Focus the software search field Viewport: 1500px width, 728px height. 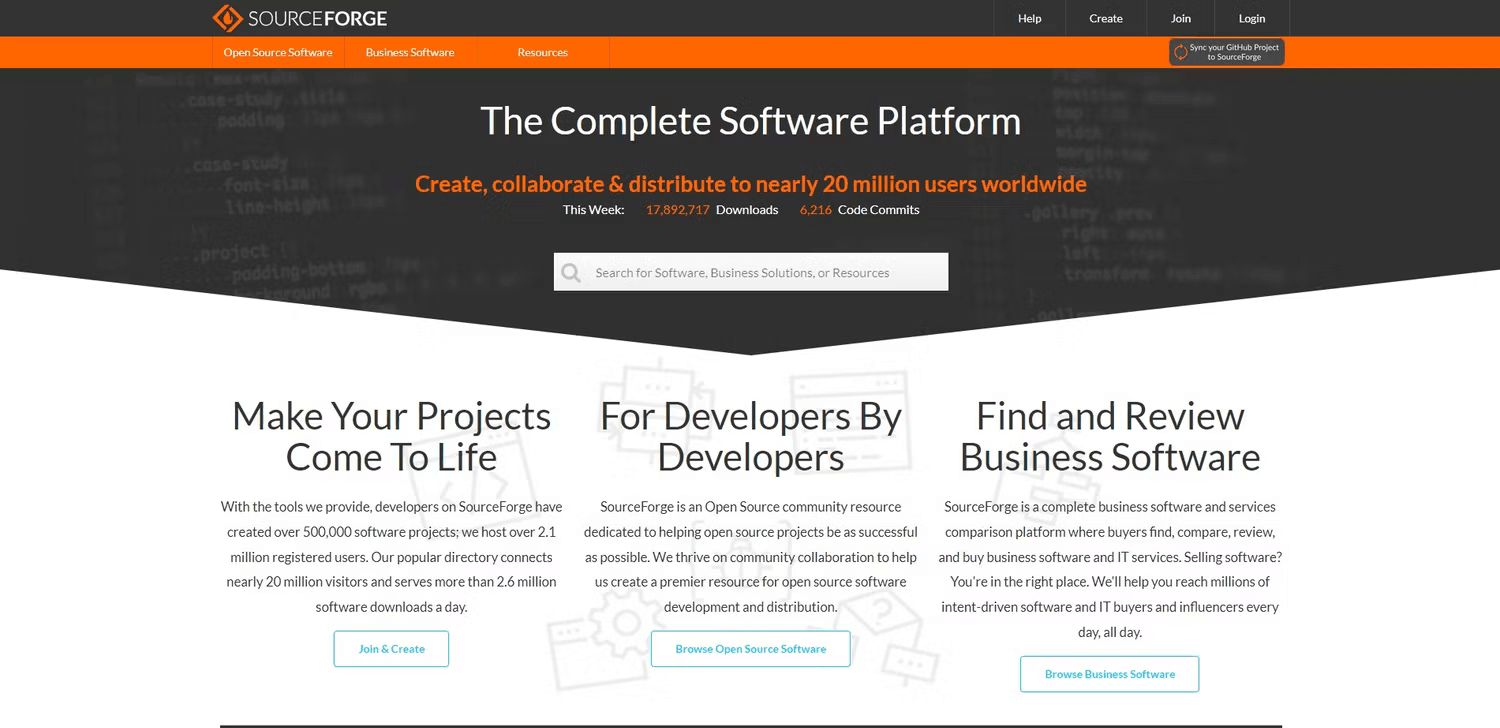point(751,272)
